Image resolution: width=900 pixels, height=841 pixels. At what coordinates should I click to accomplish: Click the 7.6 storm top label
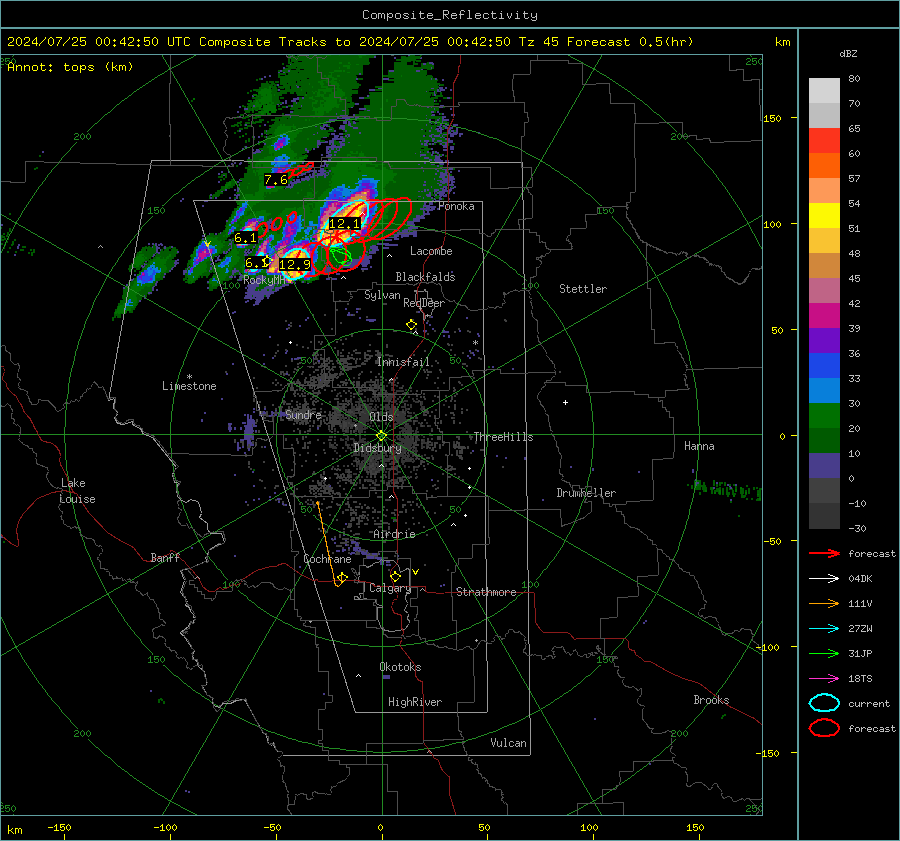tap(276, 180)
